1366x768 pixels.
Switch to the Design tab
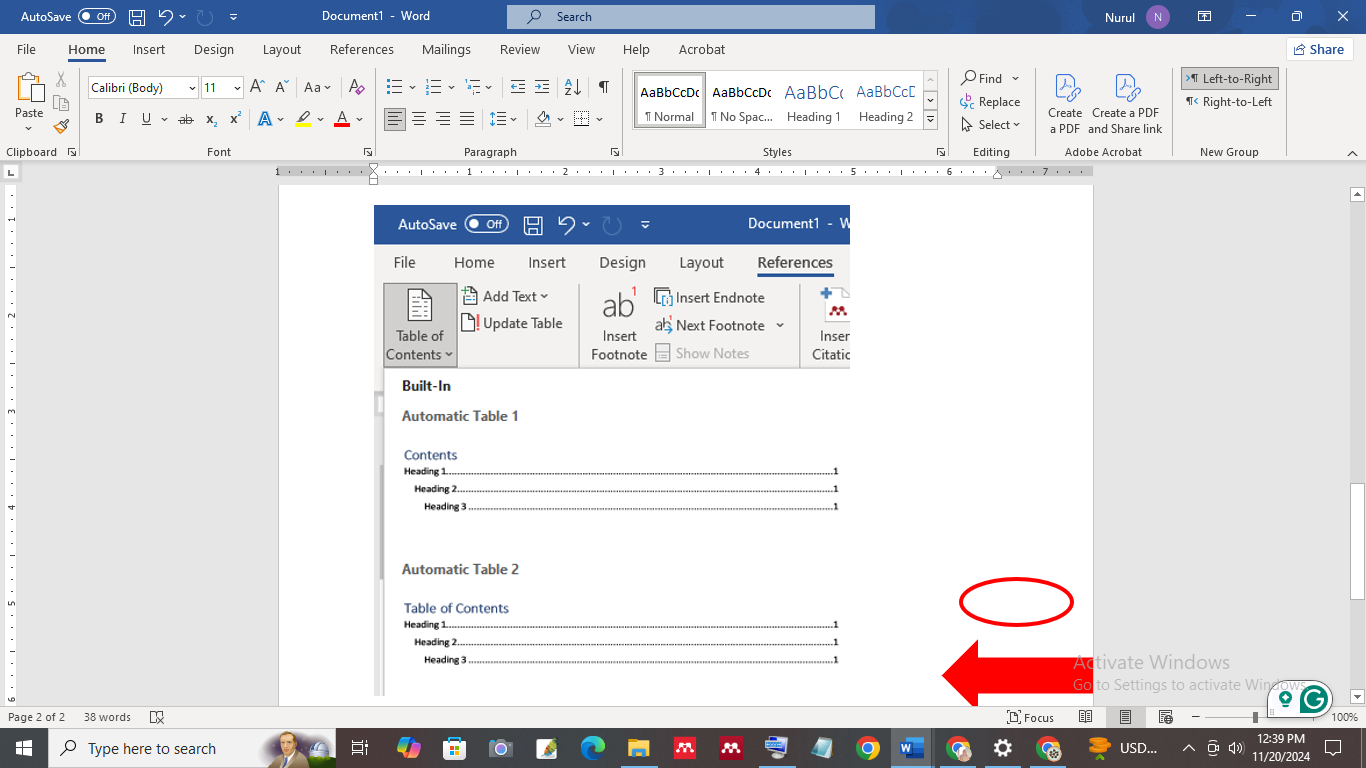214,49
